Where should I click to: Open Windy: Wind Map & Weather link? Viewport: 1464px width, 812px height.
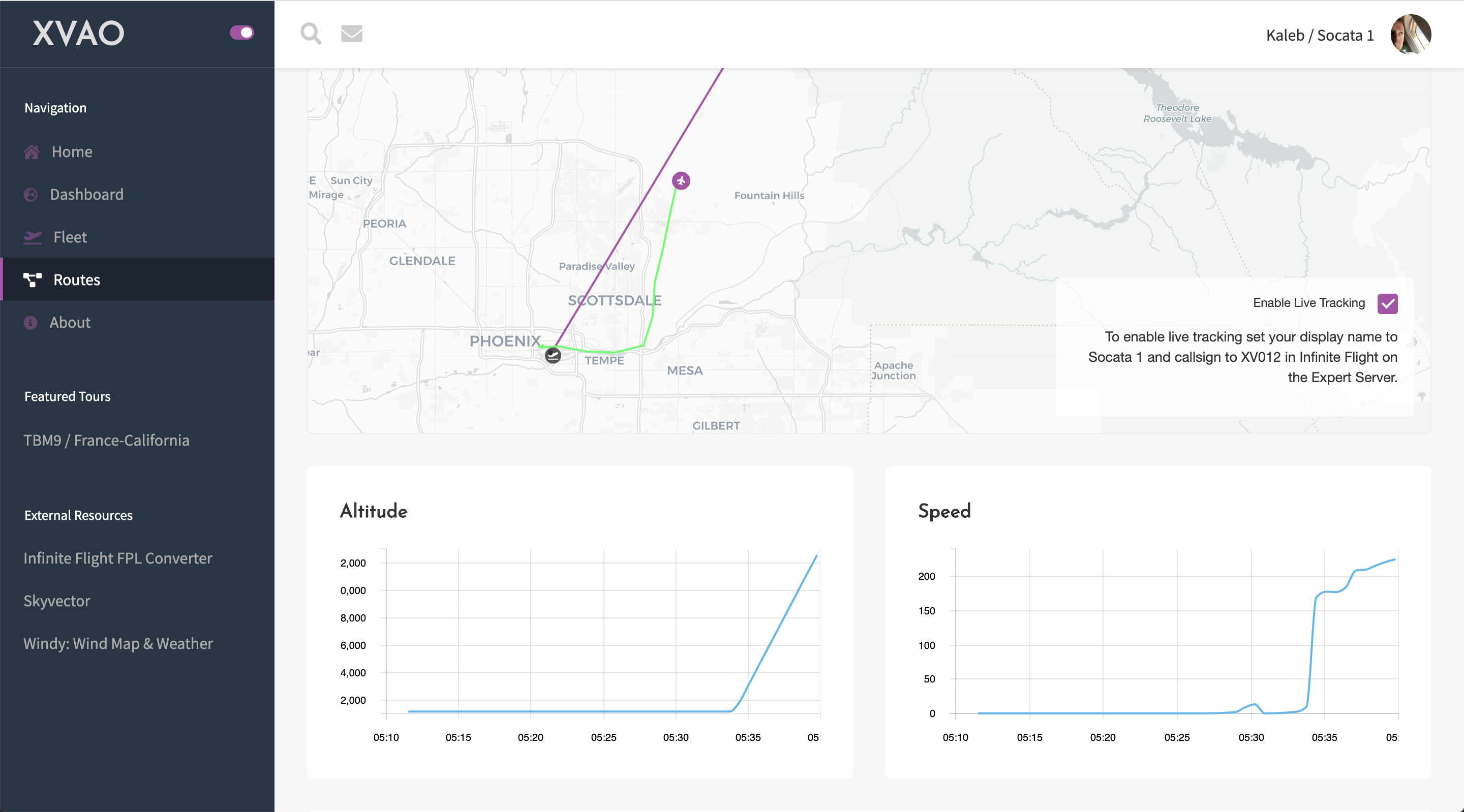click(x=118, y=643)
